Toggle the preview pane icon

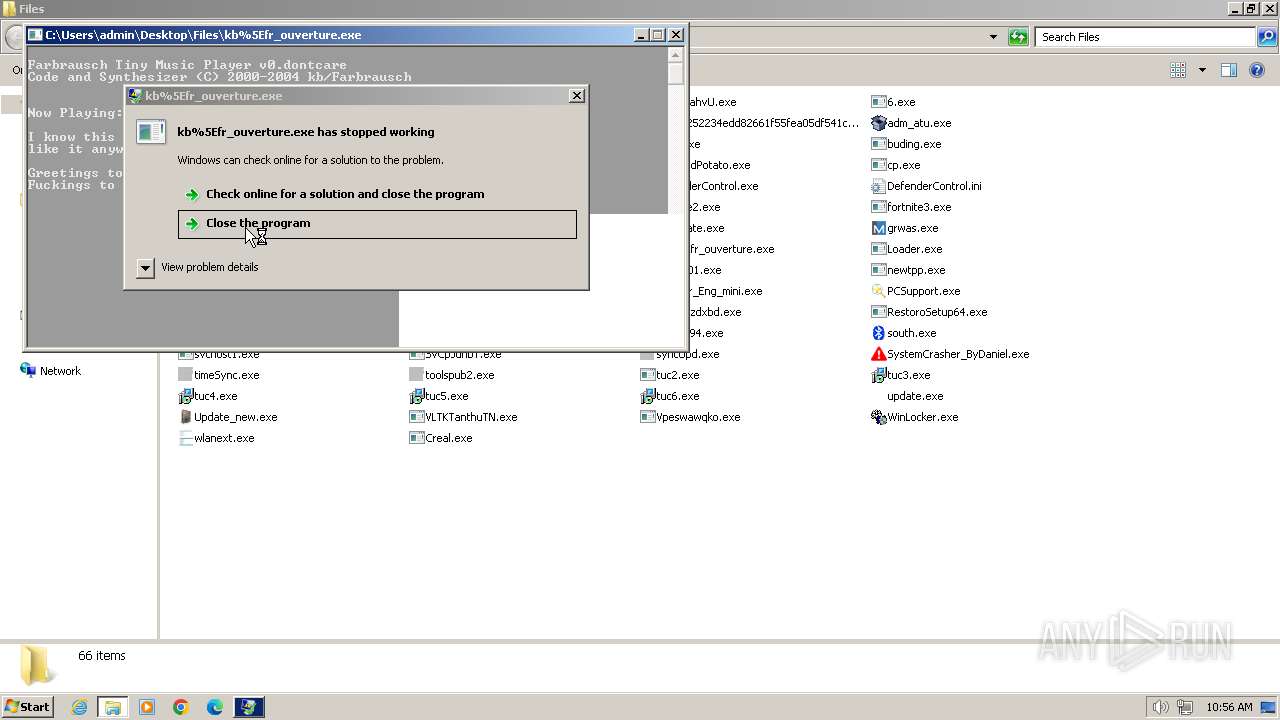[x=1229, y=70]
